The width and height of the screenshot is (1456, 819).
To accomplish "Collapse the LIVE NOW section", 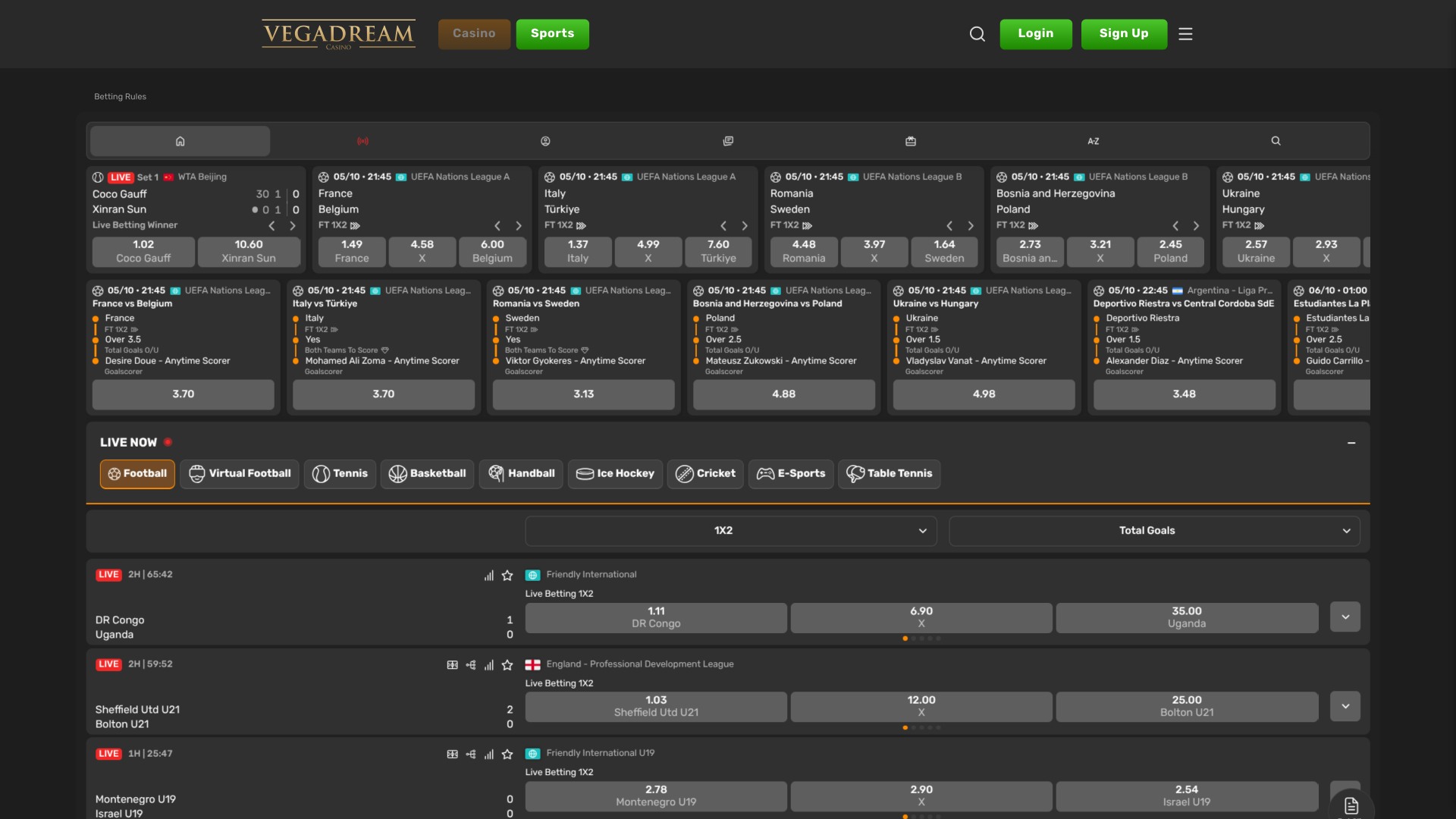I will coord(1351,443).
